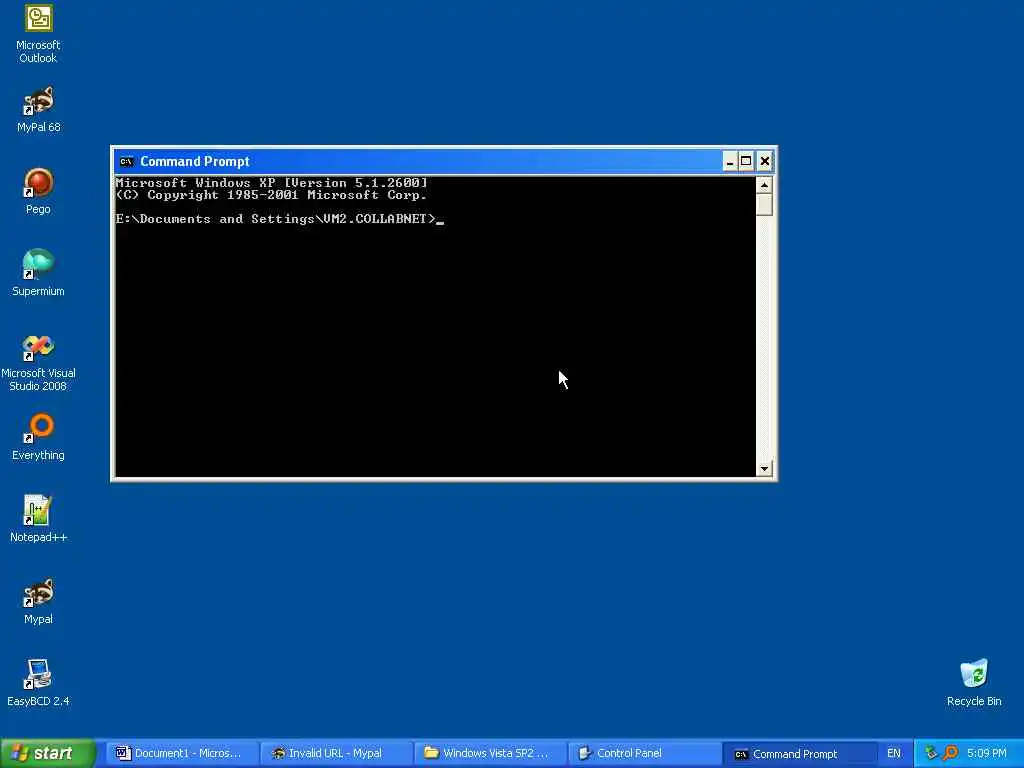Click the 5:09 PM system clock
Screen dimensions: 1024x768
[x=987, y=753]
